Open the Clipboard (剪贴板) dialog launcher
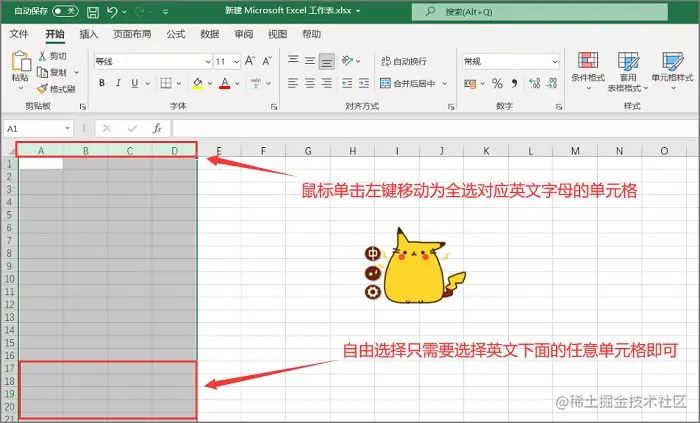 click(83, 107)
